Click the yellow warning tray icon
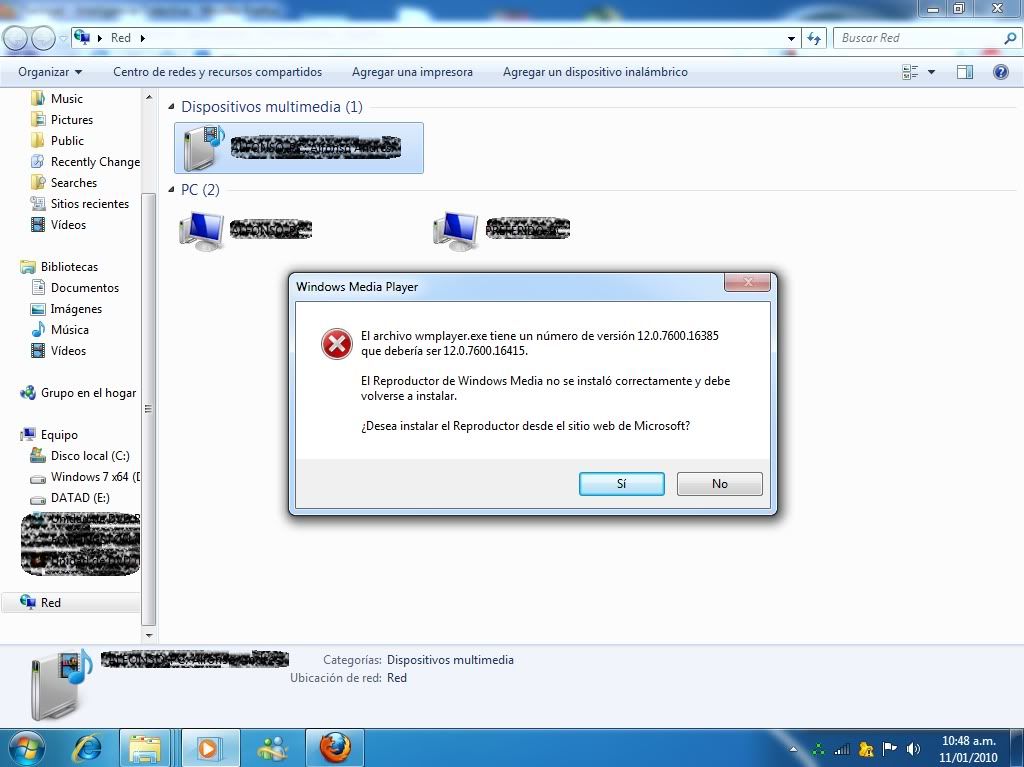The image size is (1024, 767). point(866,749)
